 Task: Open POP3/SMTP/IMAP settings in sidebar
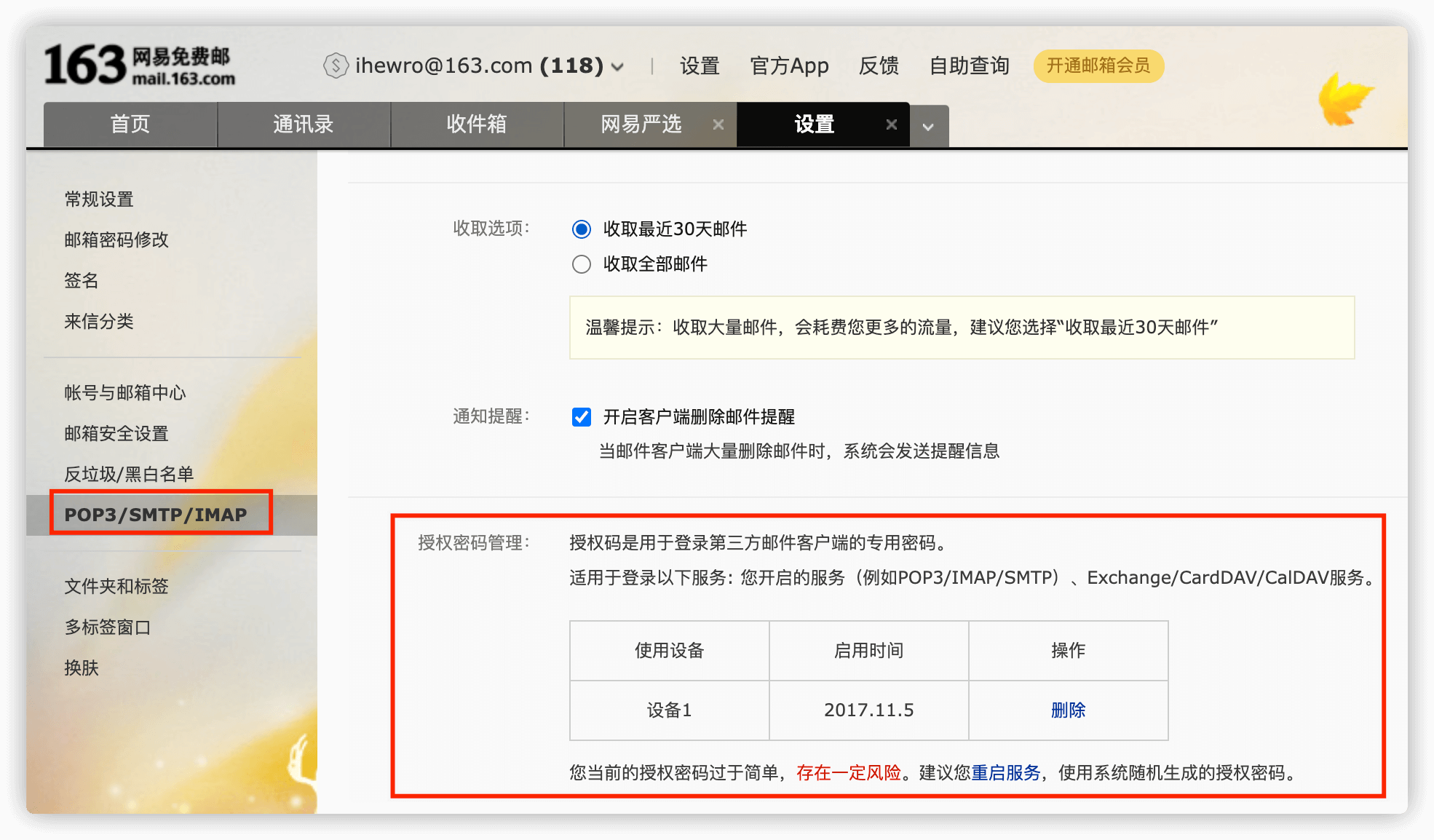coord(156,515)
